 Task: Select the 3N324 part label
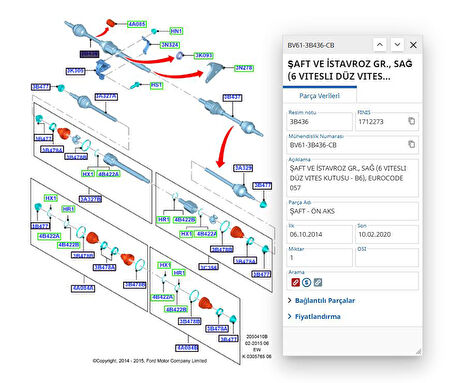coord(170,45)
